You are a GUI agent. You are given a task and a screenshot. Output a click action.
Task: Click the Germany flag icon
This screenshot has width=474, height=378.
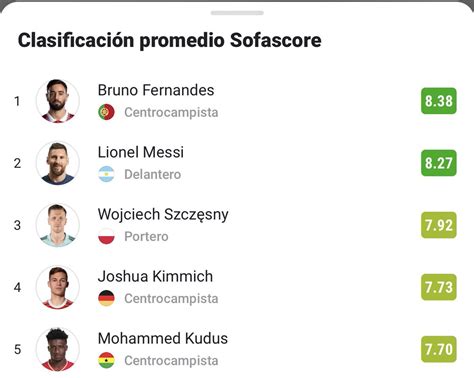coord(106,298)
